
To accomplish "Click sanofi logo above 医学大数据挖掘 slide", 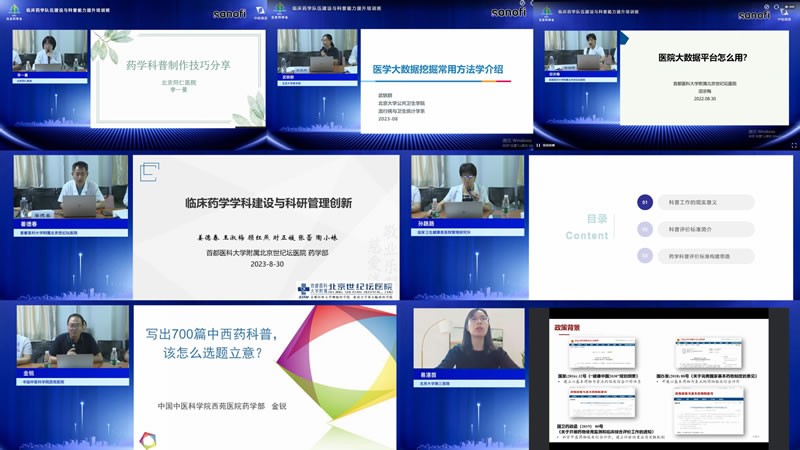I will click(x=508, y=12).
